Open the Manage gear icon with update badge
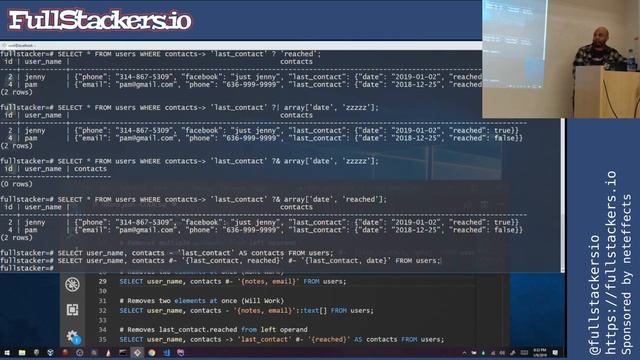640x360 pixels. [73, 337]
